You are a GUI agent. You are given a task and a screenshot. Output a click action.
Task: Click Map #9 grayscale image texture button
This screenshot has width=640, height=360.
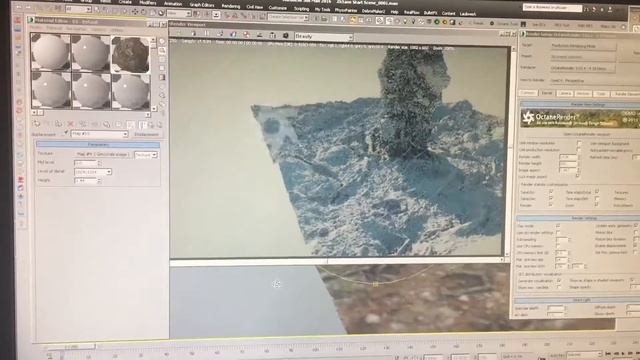(x=103, y=155)
